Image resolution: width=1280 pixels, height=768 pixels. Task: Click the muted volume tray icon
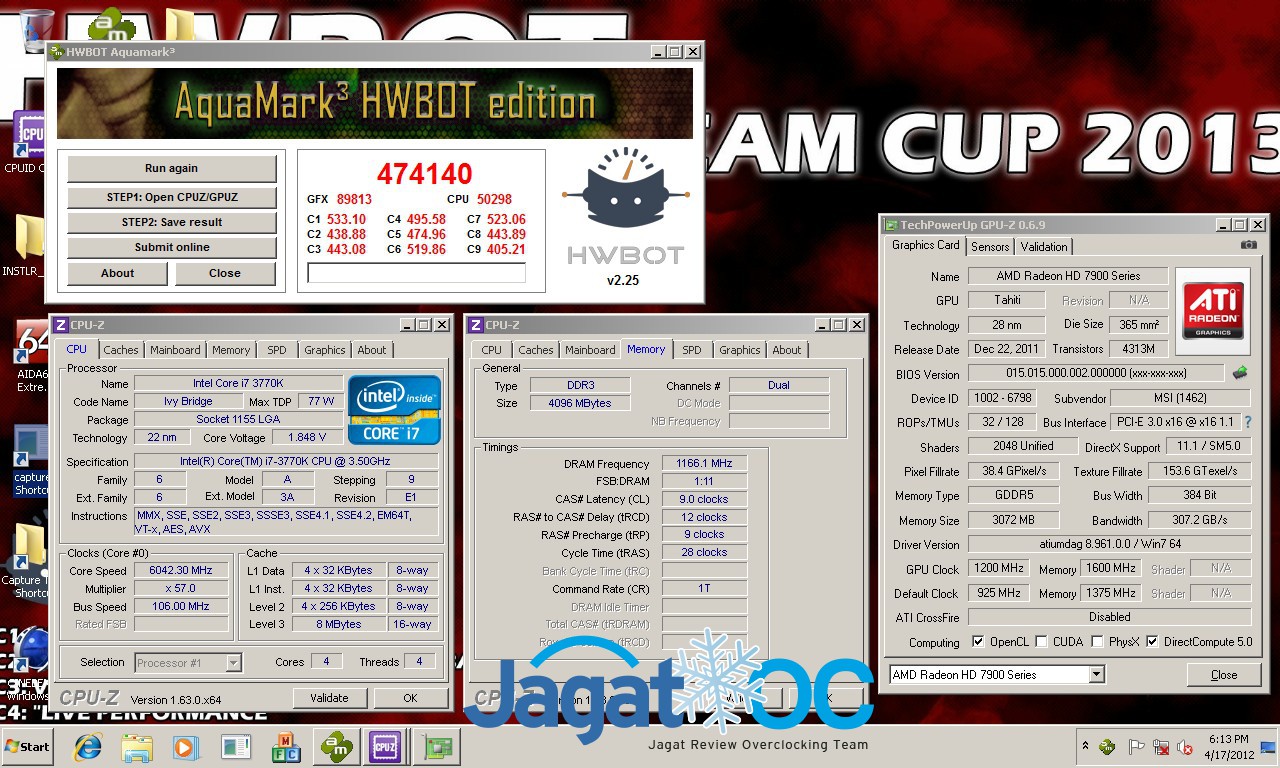tap(1185, 746)
